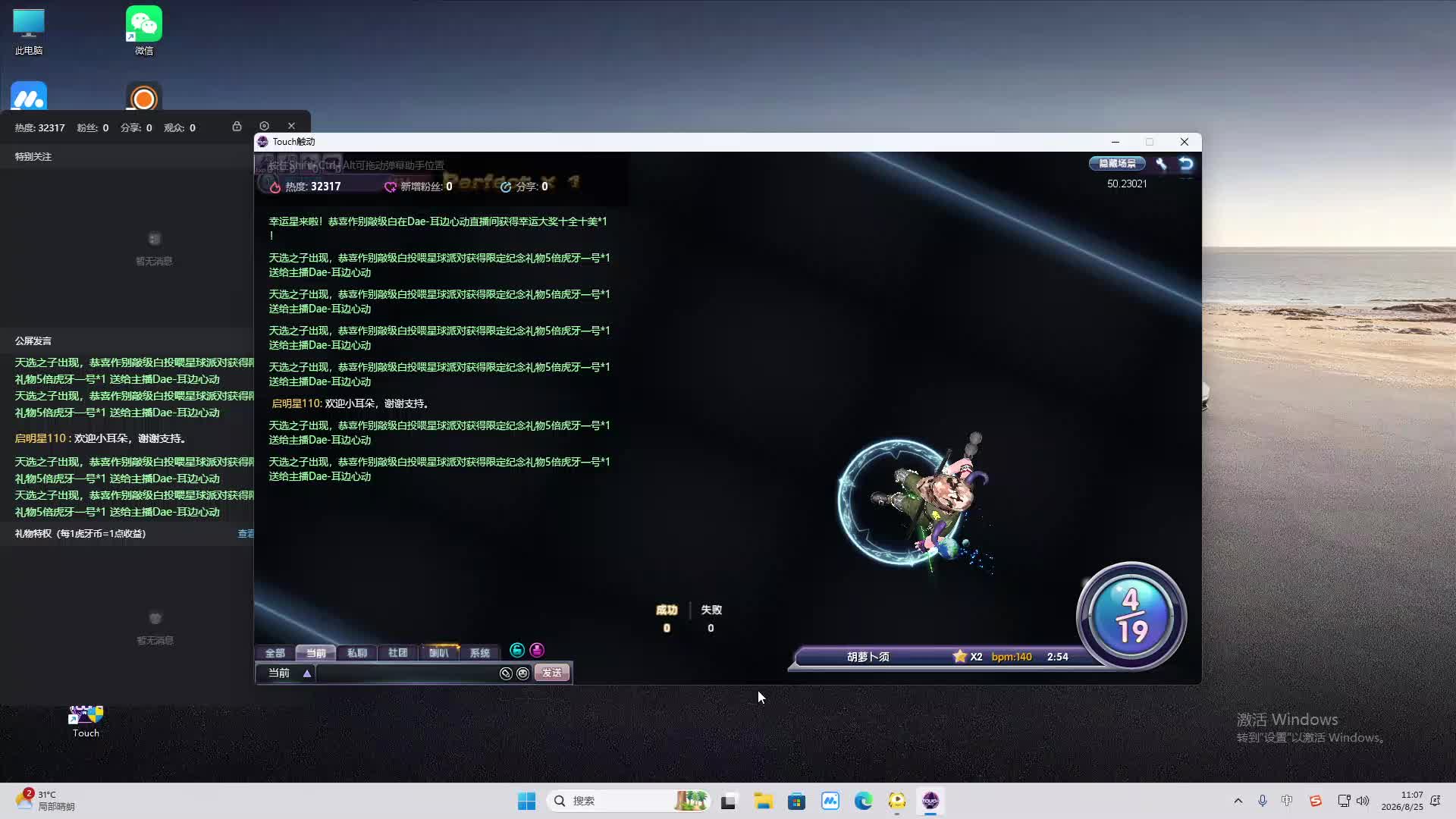
Task: Open the network tray icon
Action: (x=1344, y=801)
